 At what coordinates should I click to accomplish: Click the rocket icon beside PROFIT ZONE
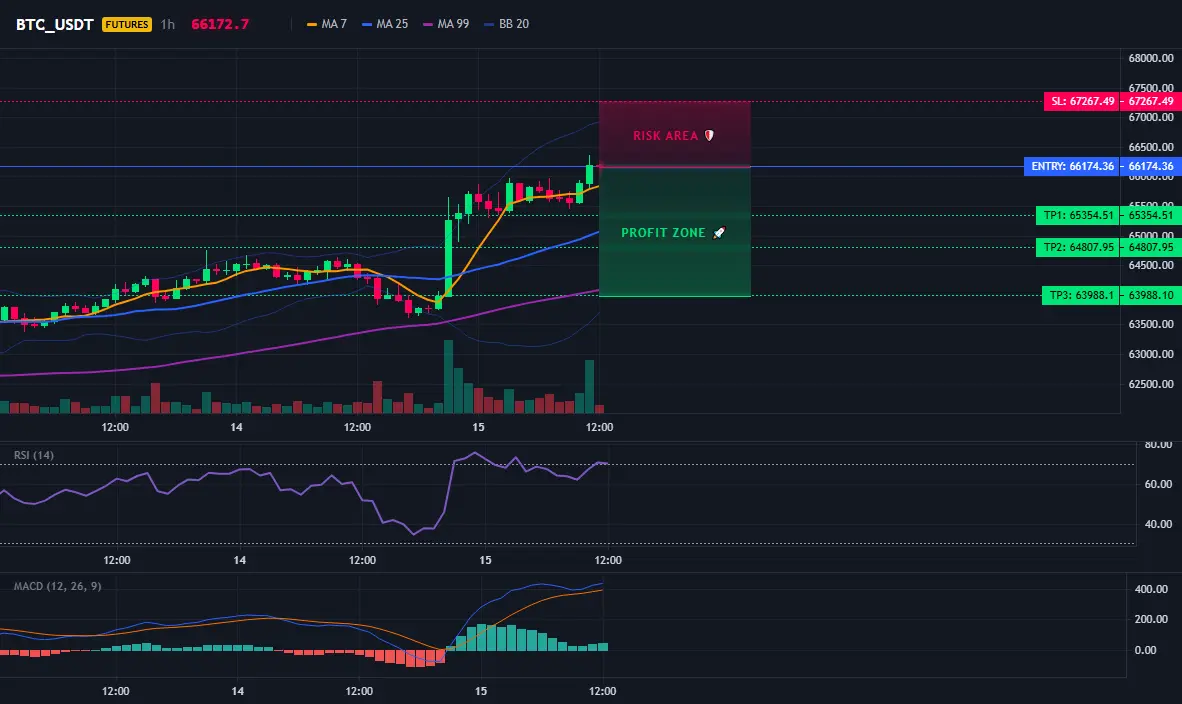point(719,233)
